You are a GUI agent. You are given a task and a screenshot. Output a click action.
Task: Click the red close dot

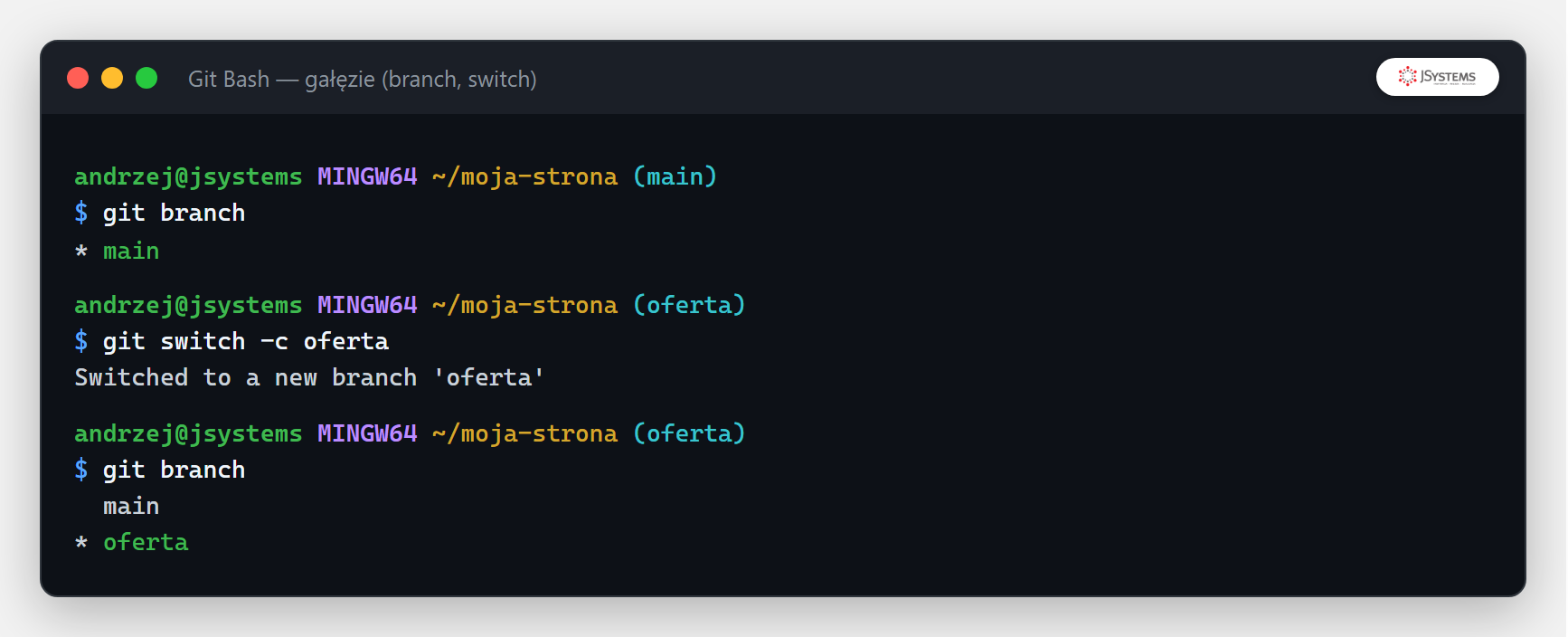point(78,79)
